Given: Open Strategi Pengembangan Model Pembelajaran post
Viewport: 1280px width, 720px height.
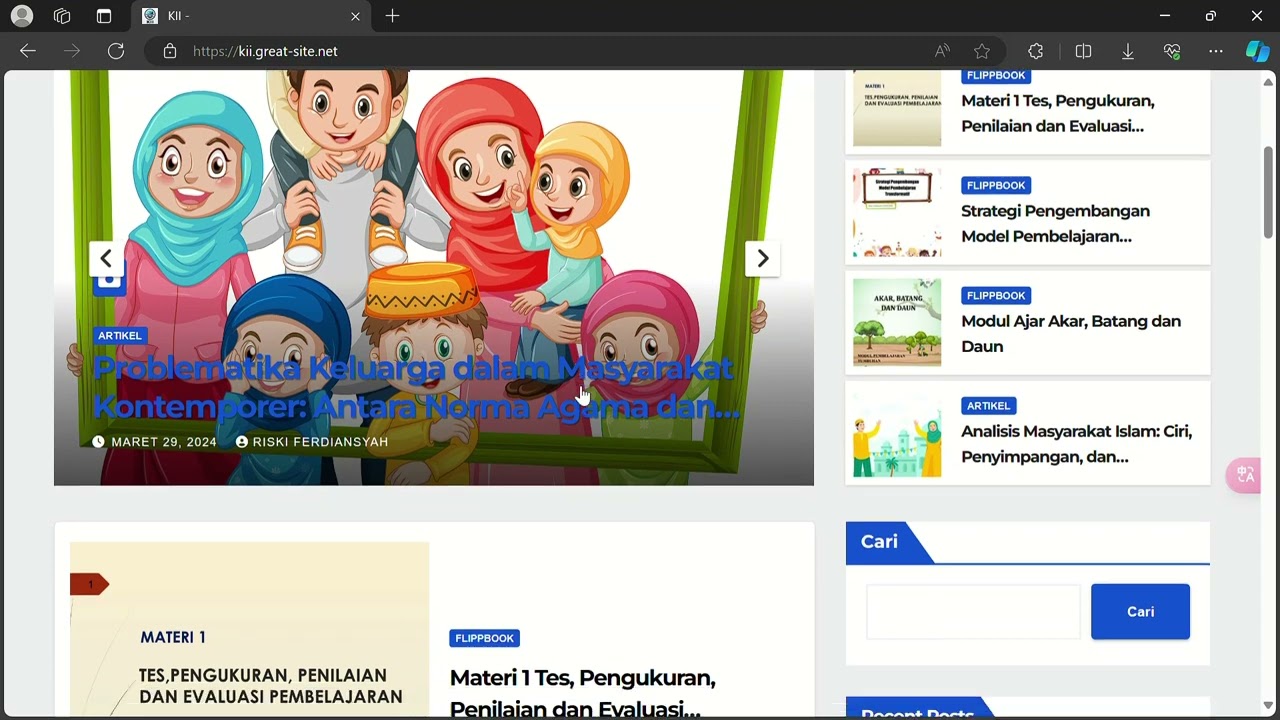Looking at the screenshot, I should (1055, 224).
